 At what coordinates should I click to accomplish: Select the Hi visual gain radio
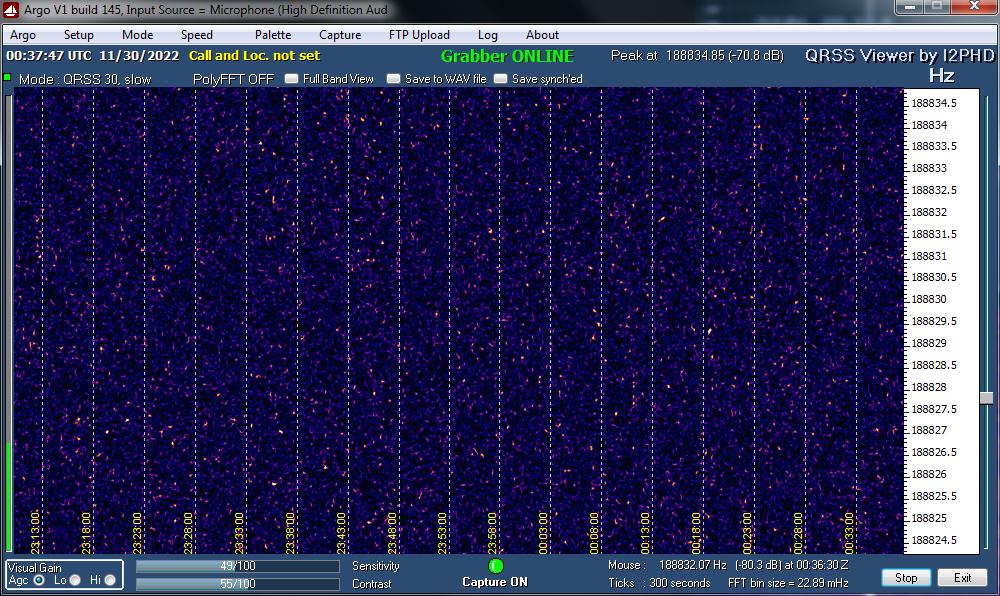click(x=110, y=580)
